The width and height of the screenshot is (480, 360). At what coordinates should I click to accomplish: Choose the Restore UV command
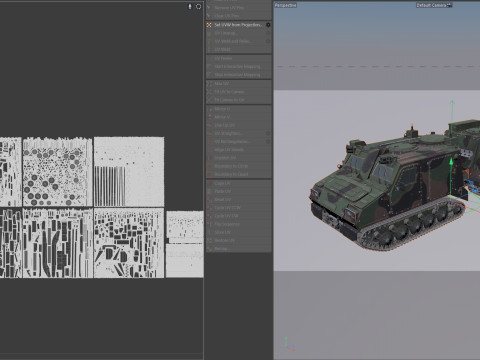coord(239,240)
